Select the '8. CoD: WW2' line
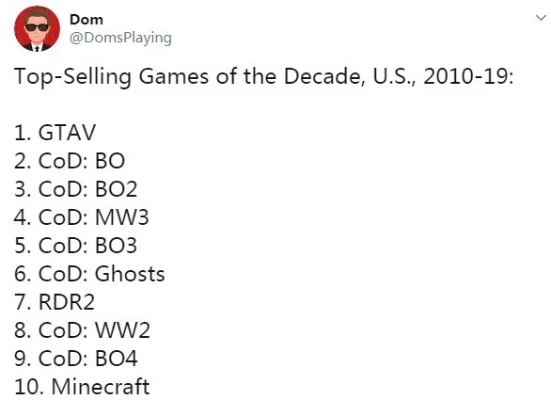This screenshot has width=551, height=400. [x=82, y=330]
